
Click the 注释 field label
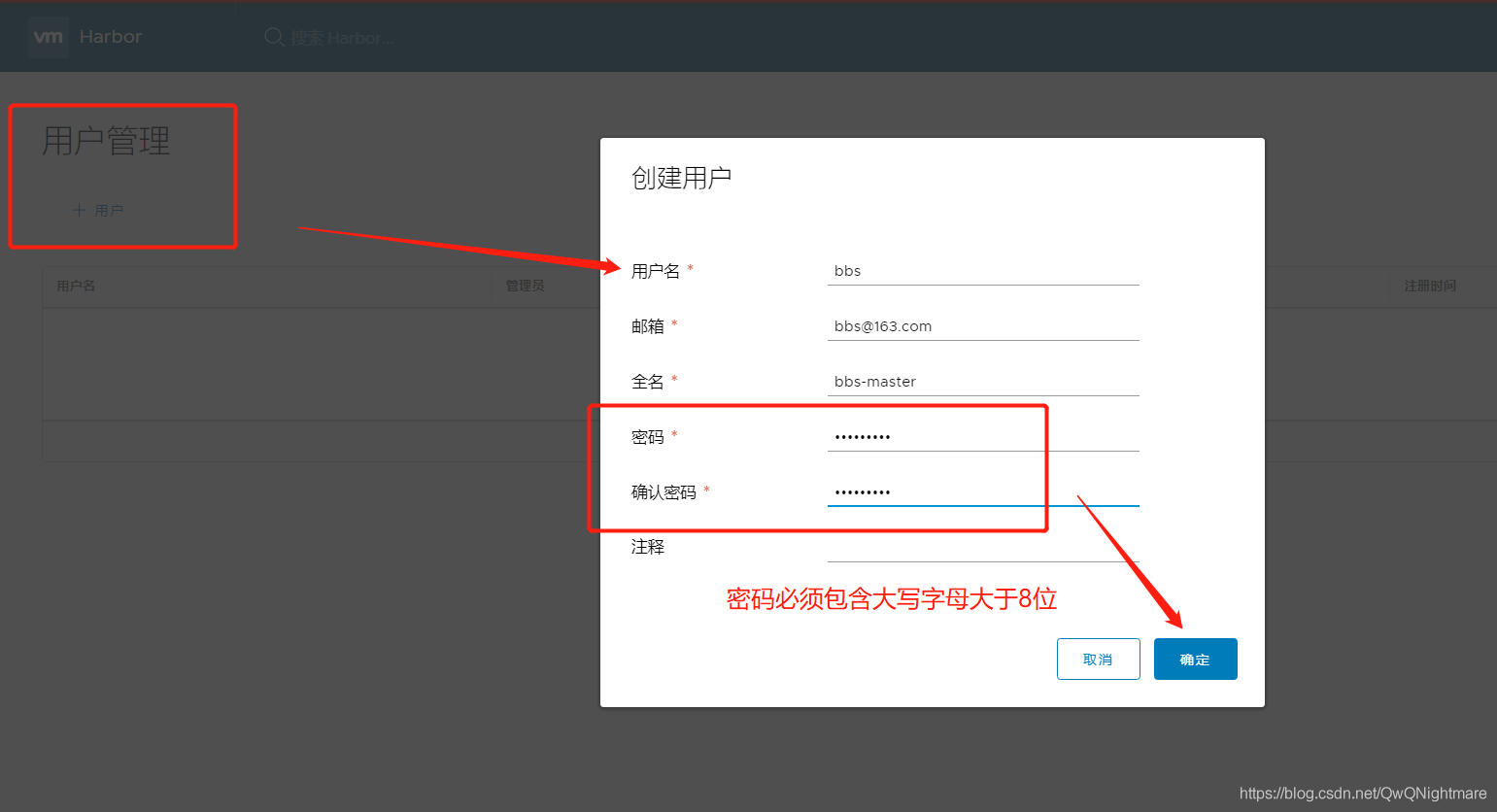coord(648,547)
